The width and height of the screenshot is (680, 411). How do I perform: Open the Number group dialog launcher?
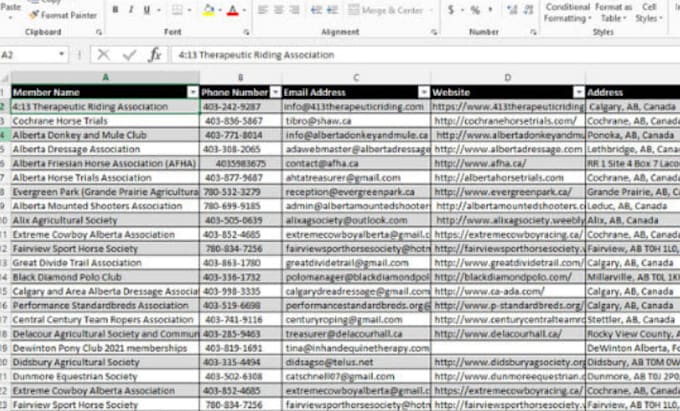pos(533,32)
